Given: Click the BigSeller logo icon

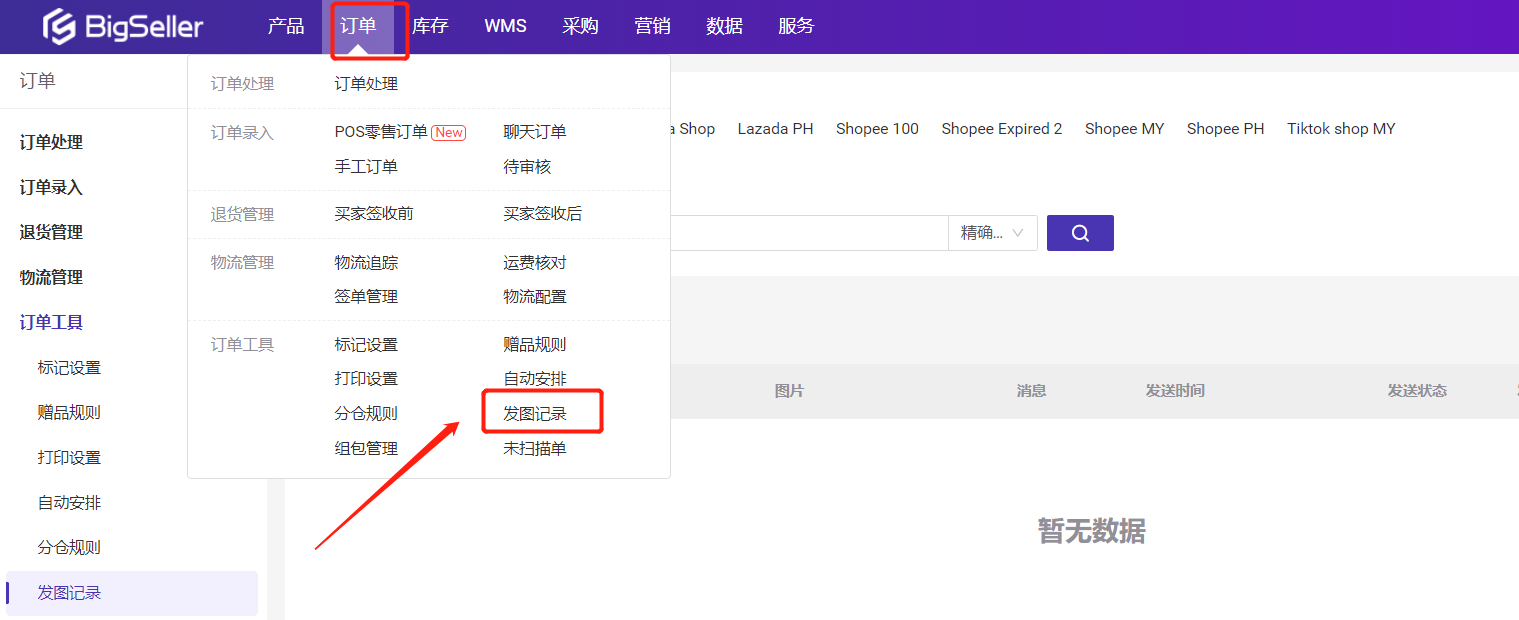Looking at the screenshot, I should pos(59,27).
